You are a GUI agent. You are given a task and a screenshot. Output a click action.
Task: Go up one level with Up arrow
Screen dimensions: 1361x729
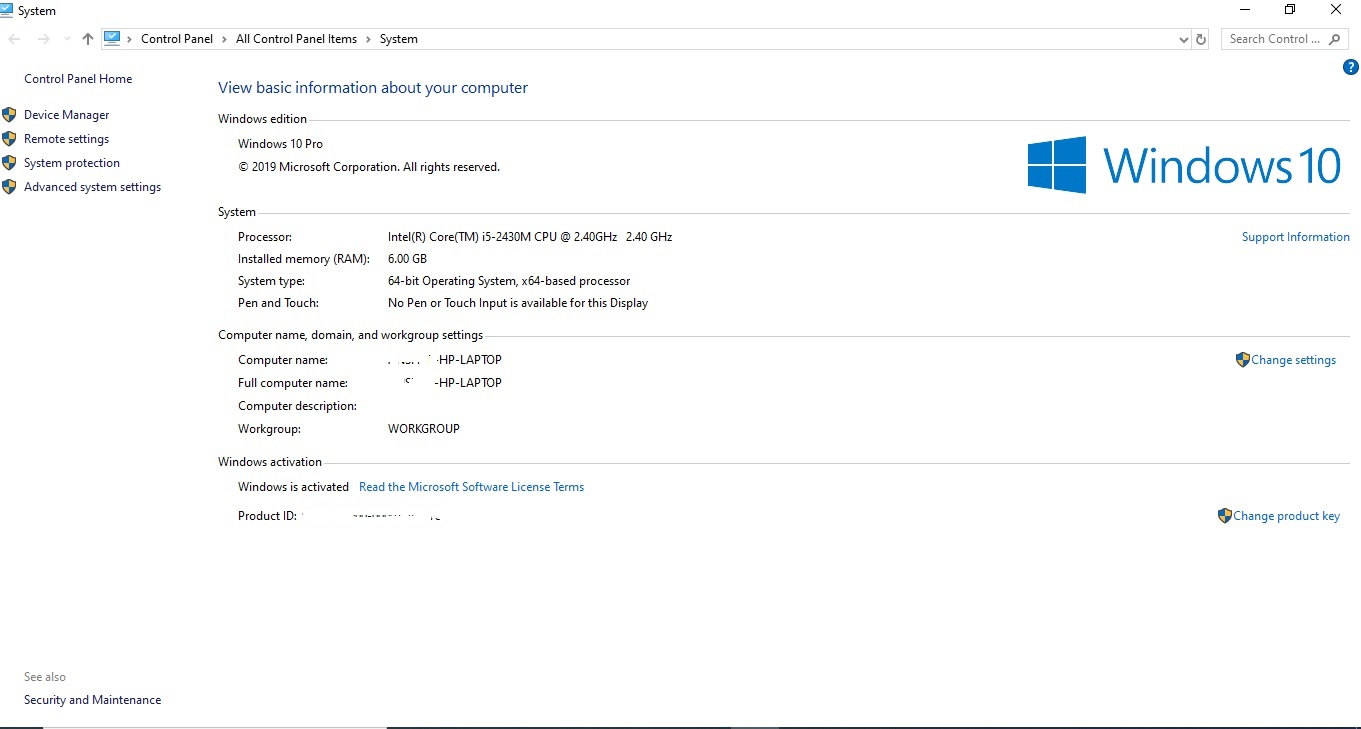(88, 39)
